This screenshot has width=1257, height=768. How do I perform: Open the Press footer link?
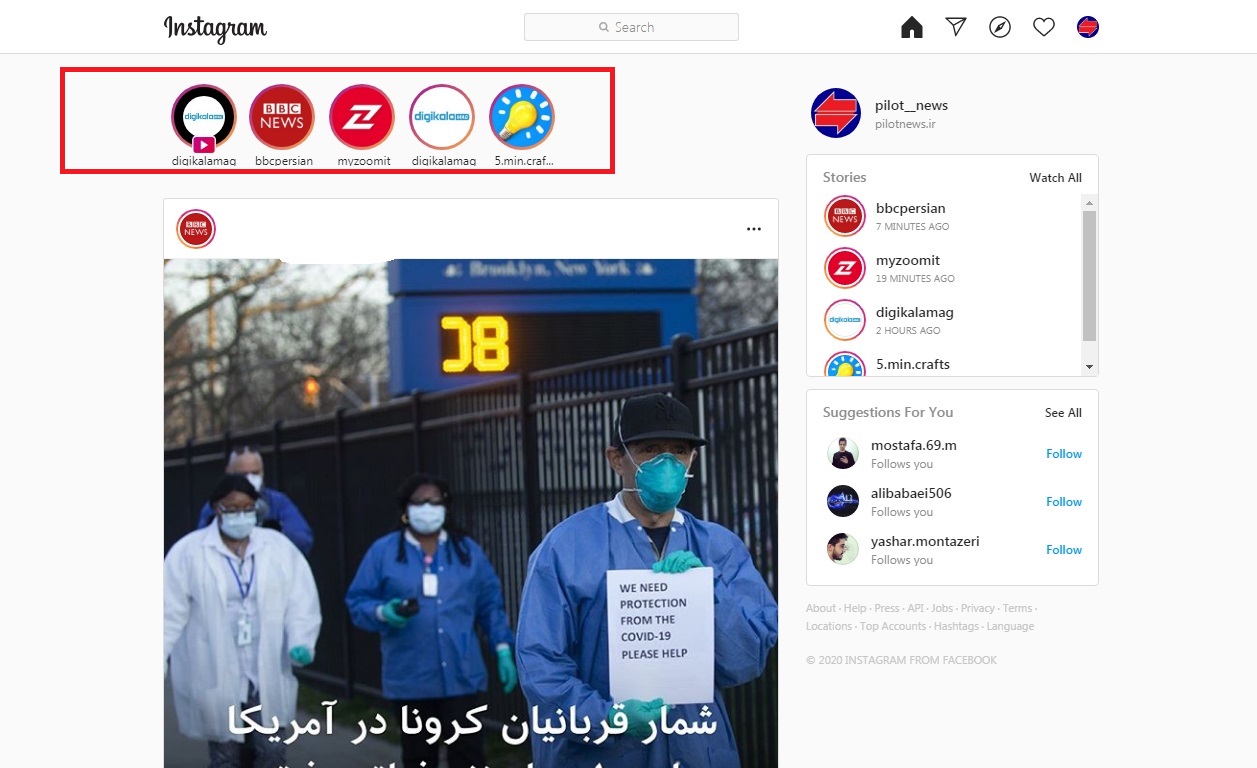tap(887, 608)
